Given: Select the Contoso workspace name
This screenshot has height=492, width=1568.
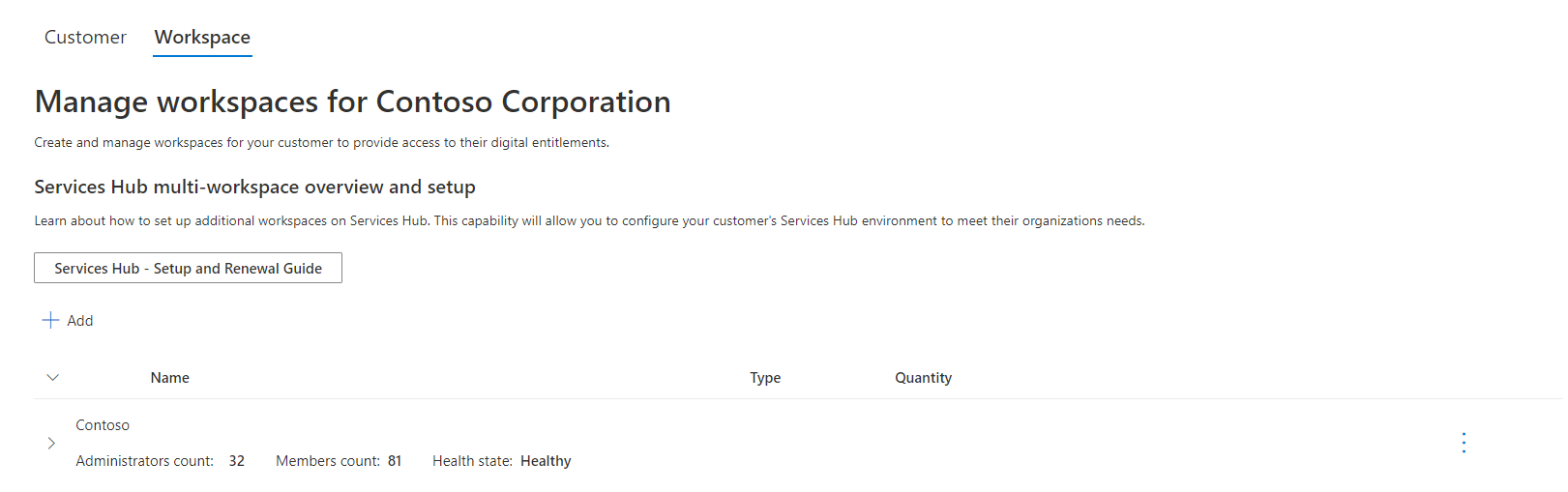Looking at the screenshot, I should 103,425.
